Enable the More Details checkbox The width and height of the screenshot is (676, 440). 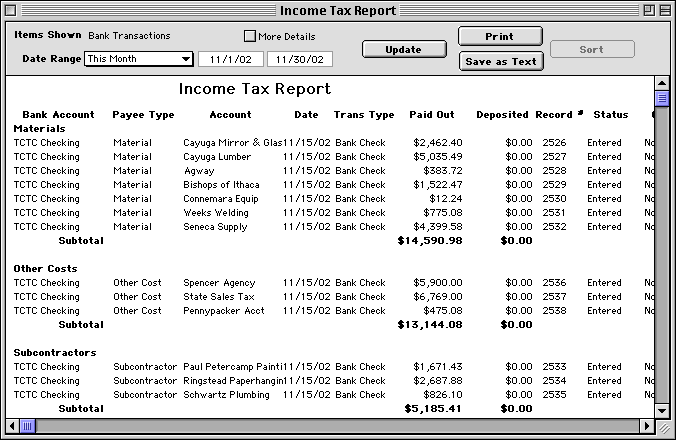click(250, 37)
